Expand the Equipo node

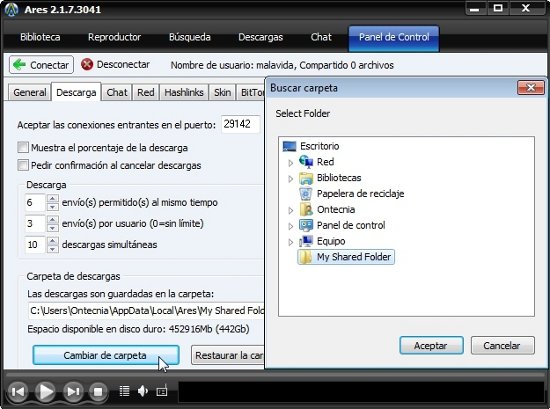tap(290, 242)
